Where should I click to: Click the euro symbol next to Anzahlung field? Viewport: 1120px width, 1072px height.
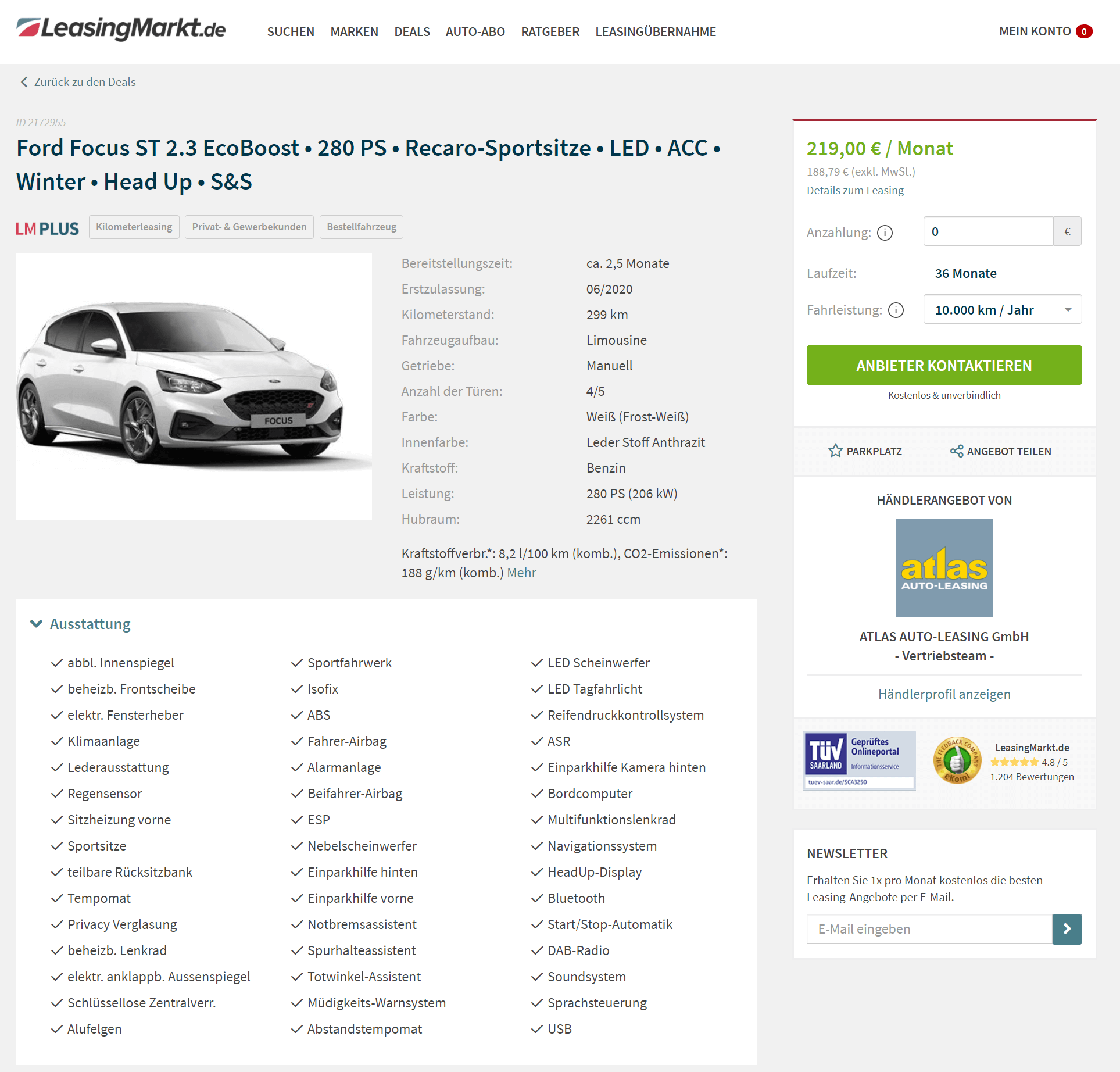click(1067, 231)
